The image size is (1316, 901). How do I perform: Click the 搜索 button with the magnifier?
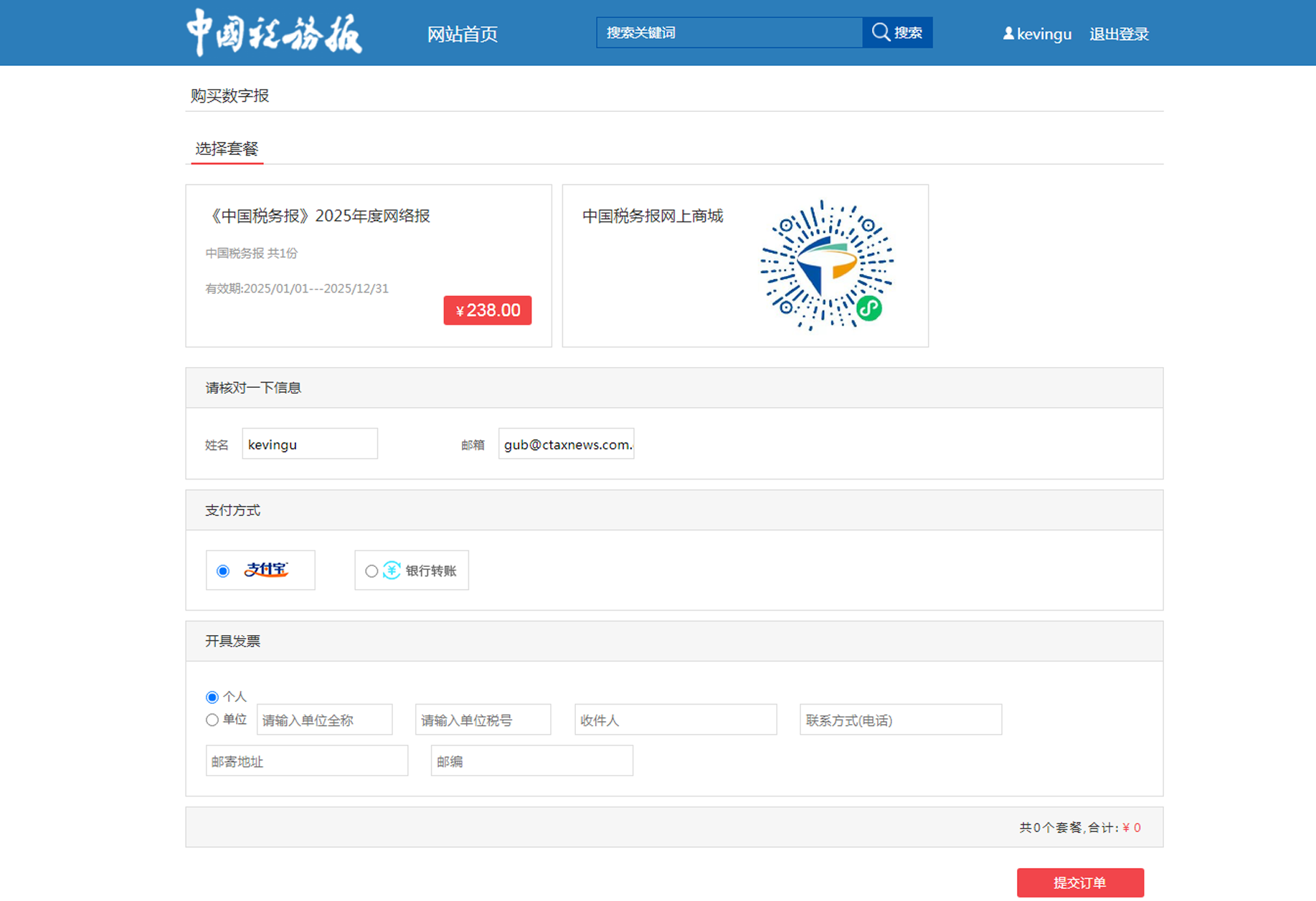click(x=897, y=33)
